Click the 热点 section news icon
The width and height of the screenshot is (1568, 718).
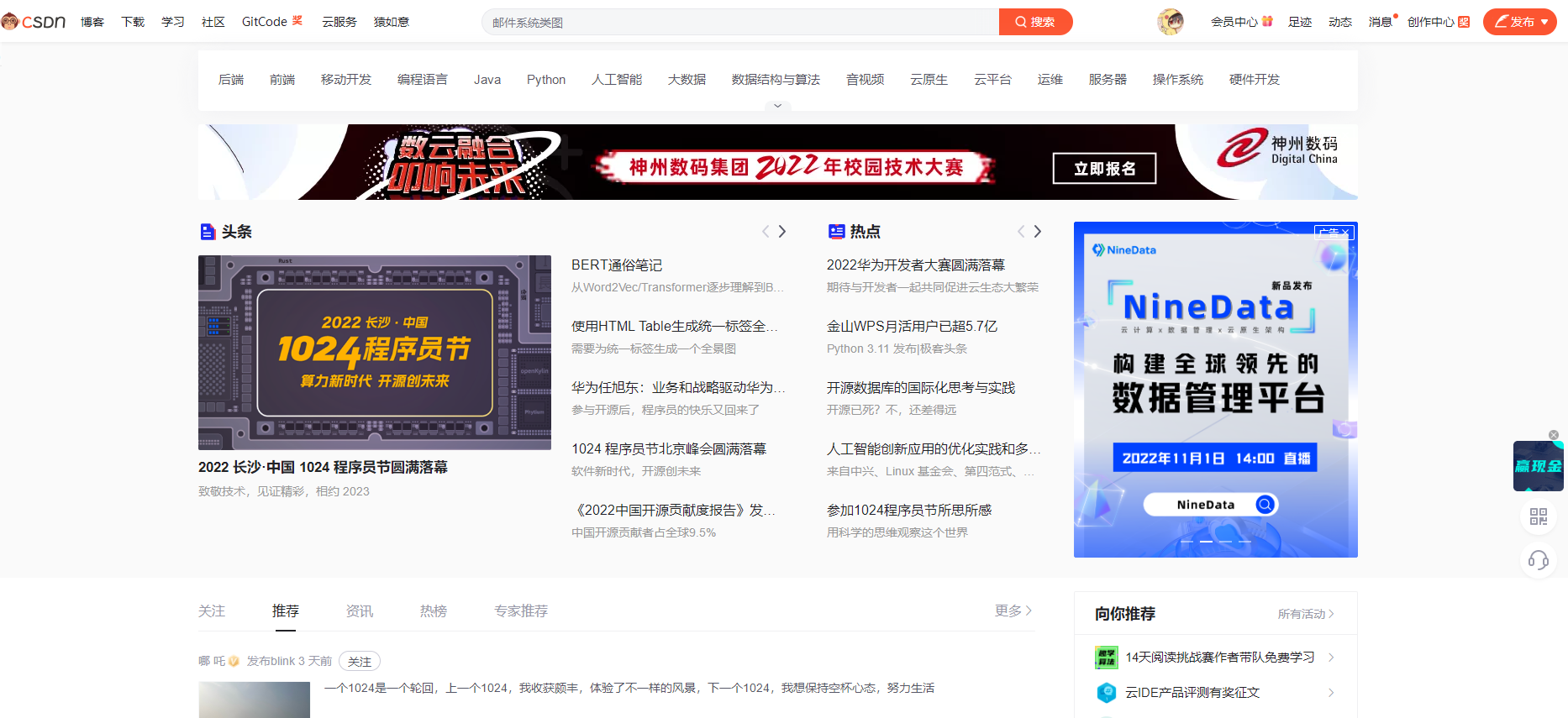(x=836, y=232)
